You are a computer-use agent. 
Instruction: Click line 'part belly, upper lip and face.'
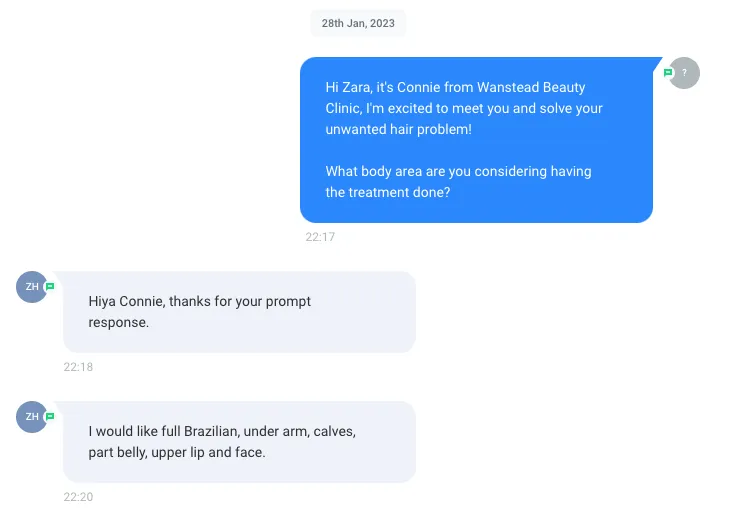[x=177, y=452]
